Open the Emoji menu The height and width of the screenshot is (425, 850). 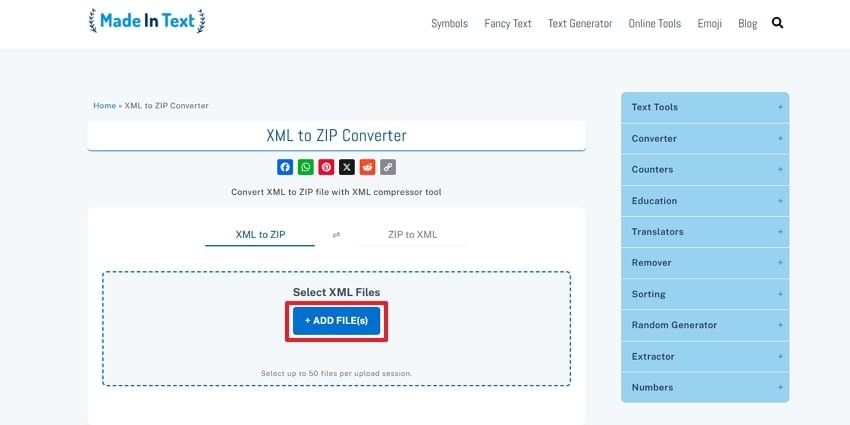point(710,23)
